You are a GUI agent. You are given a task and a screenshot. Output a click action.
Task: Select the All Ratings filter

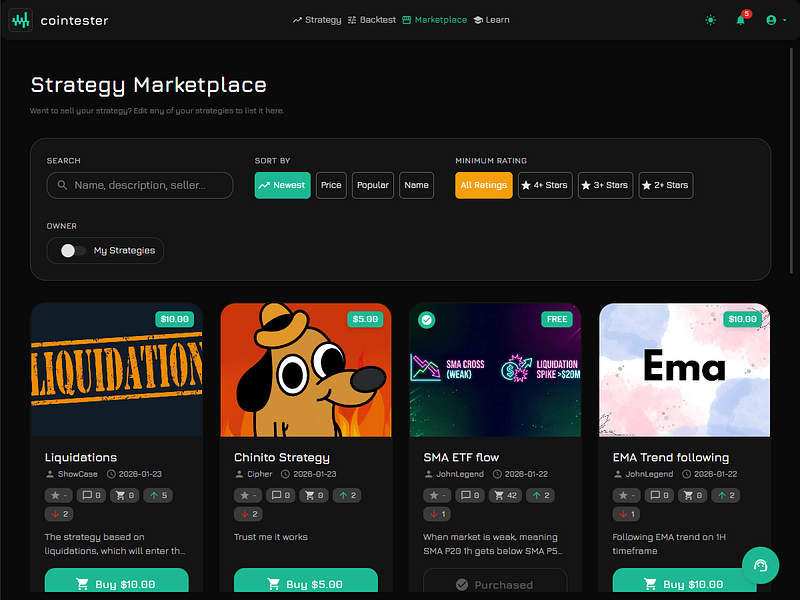click(x=484, y=185)
